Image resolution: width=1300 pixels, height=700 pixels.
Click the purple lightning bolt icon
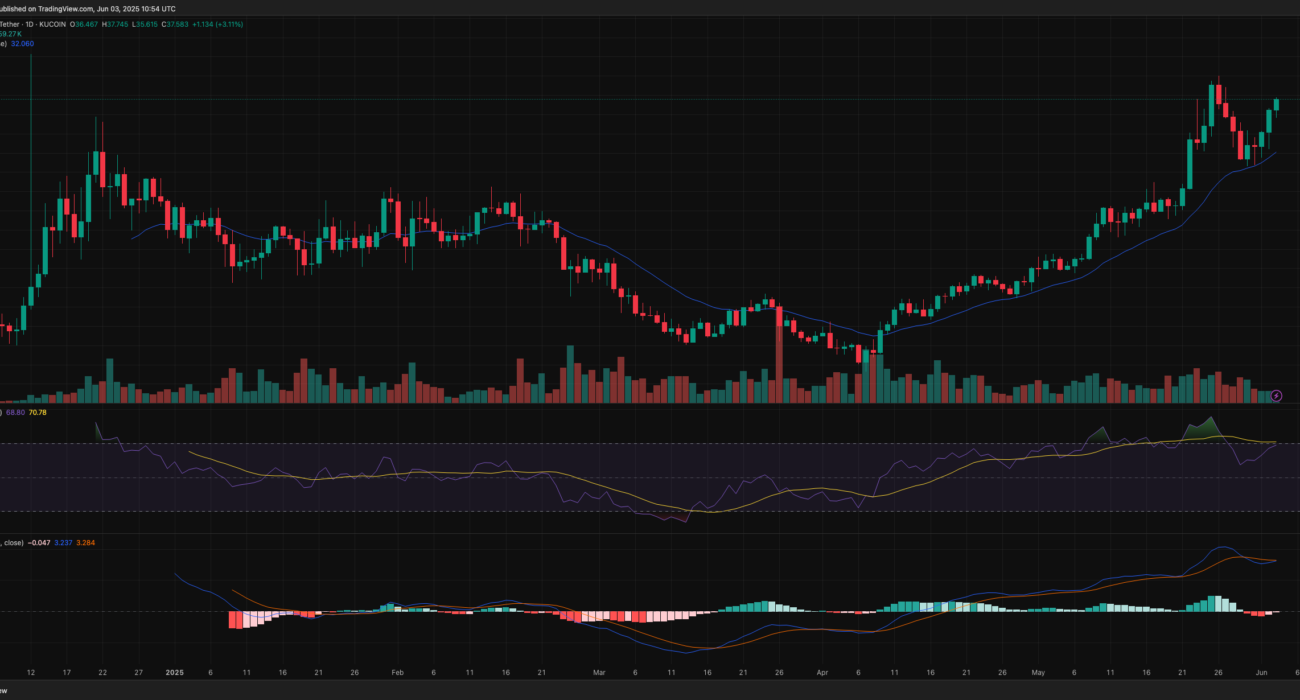(x=1276, y=397)
